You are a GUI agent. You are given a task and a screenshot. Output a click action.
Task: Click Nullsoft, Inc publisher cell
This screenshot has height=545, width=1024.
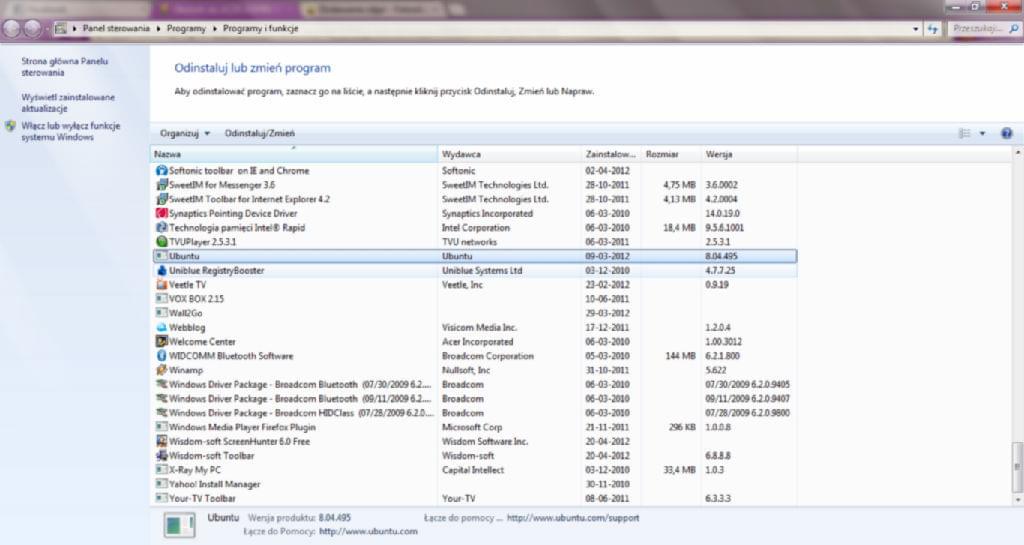[466, 370]
